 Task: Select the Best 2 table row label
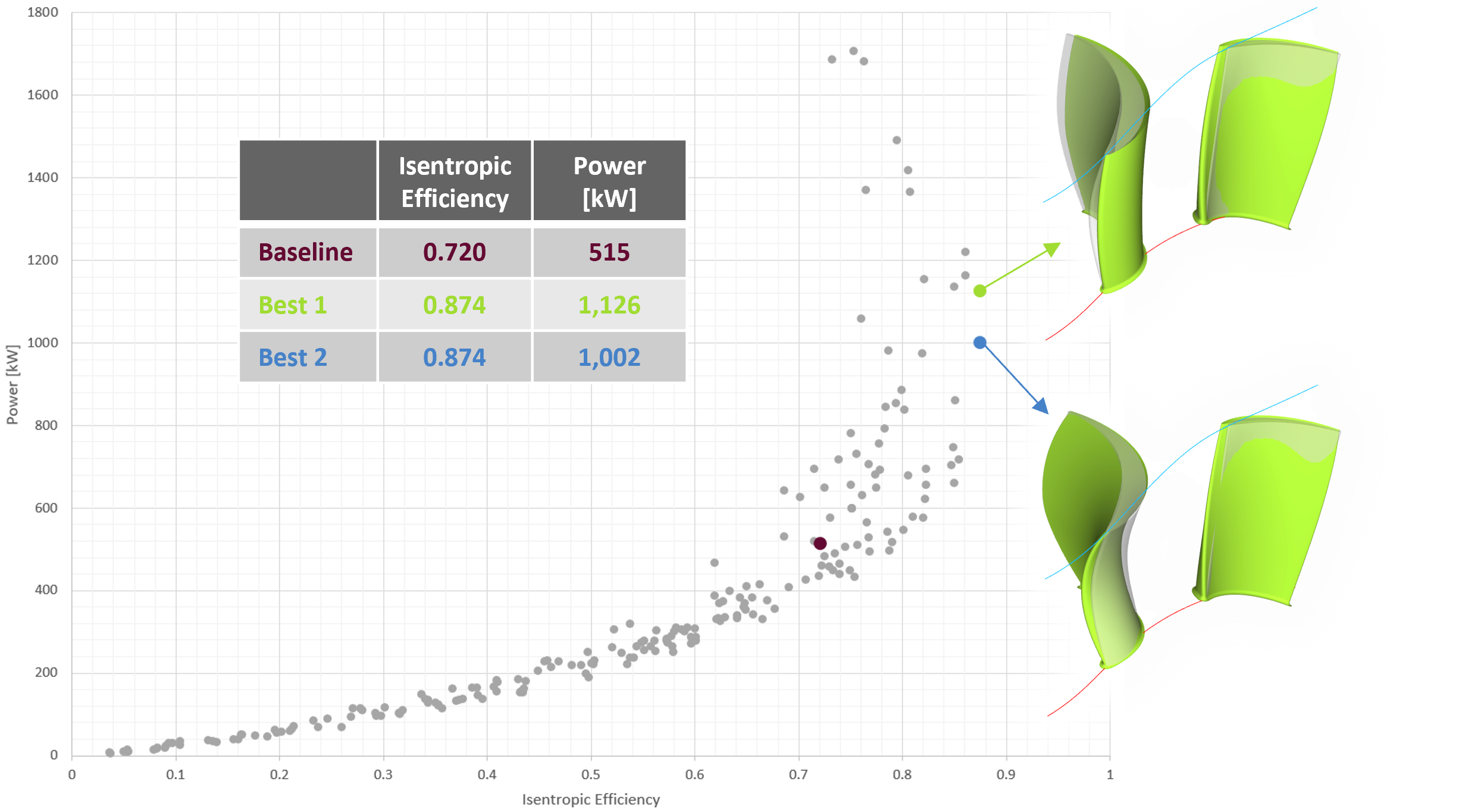click(293, 358)
